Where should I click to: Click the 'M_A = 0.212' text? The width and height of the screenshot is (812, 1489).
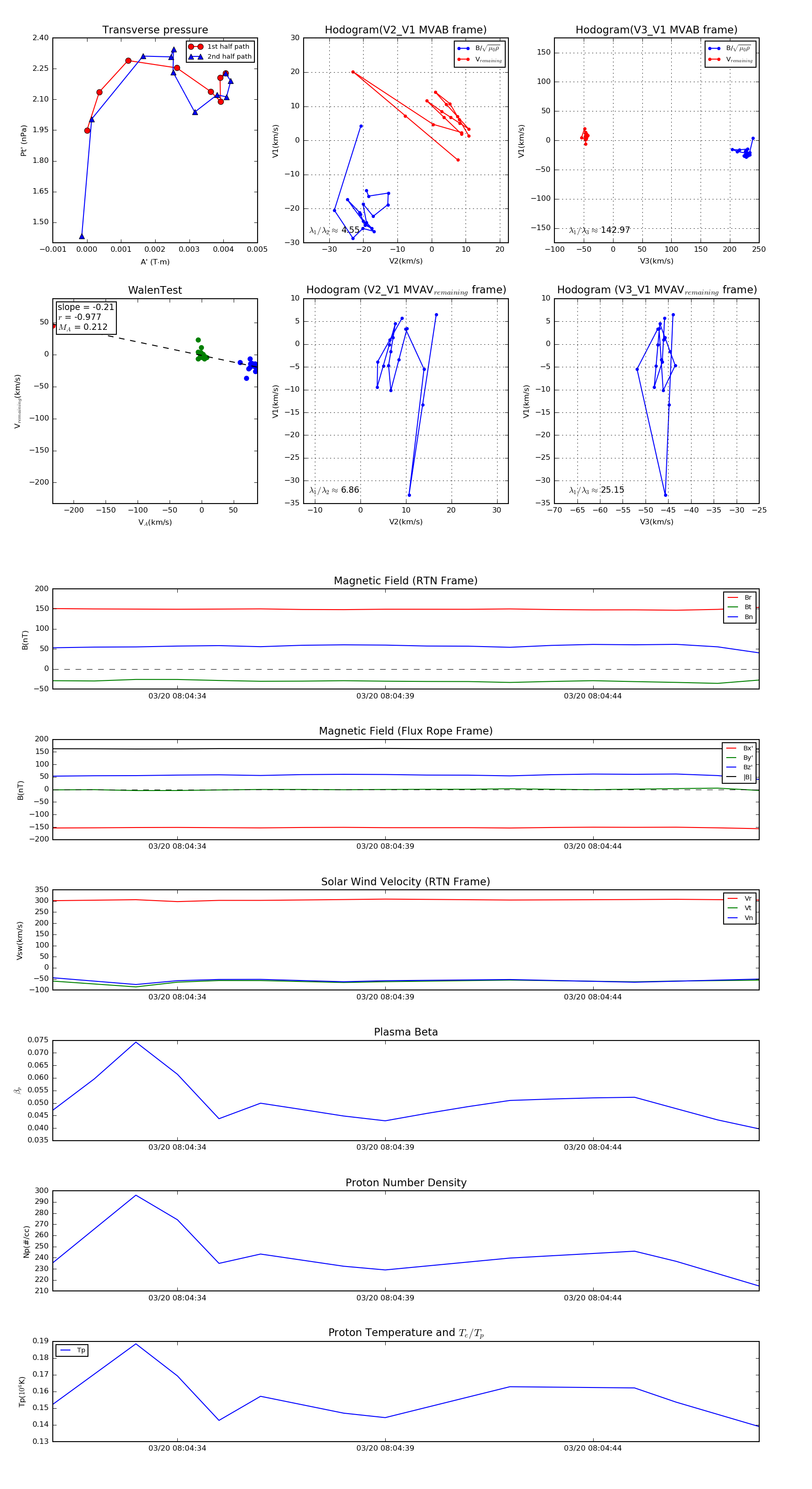click(83, 327)
